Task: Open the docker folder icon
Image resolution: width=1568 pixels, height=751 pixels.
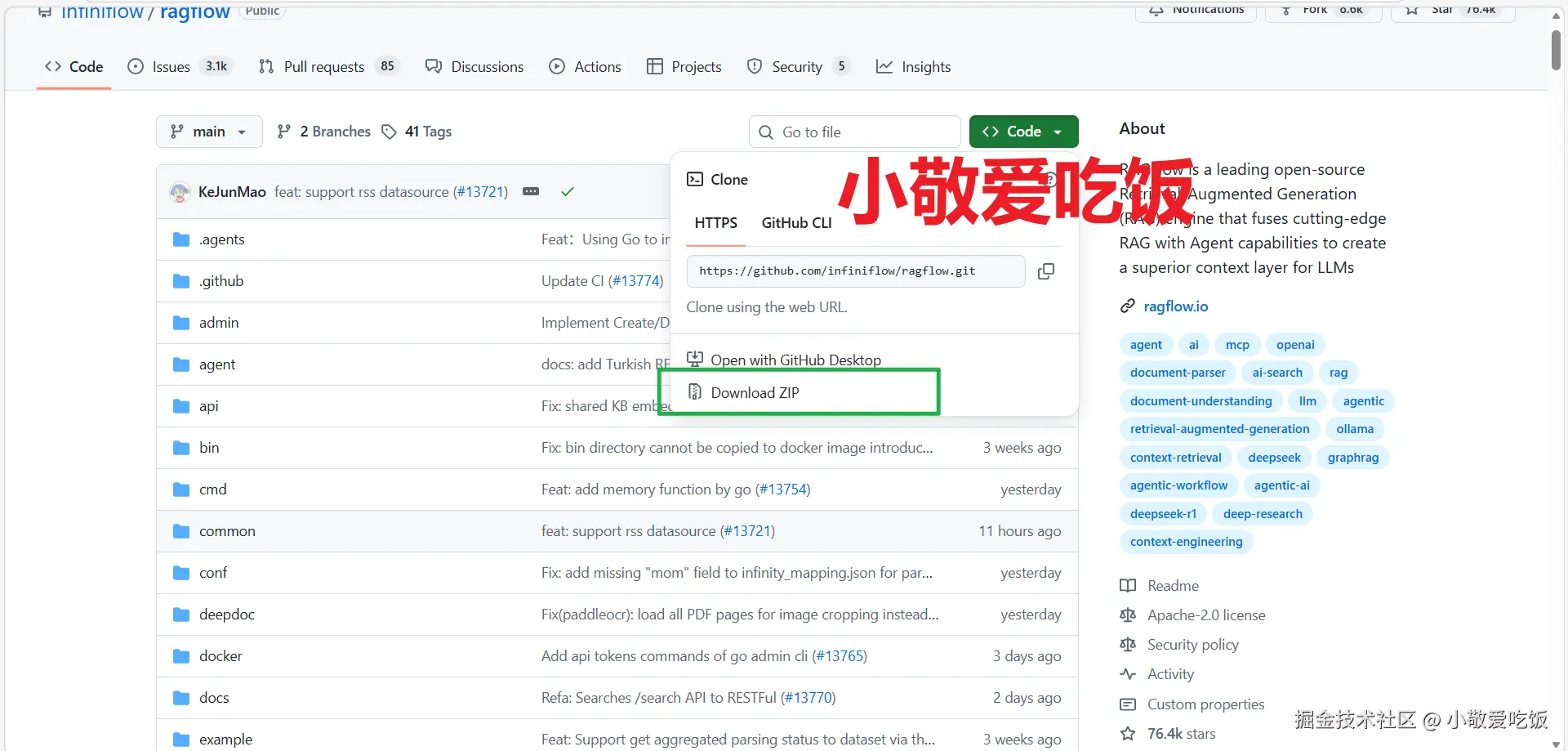Action: pyautogui.click(x=181, y=656)
